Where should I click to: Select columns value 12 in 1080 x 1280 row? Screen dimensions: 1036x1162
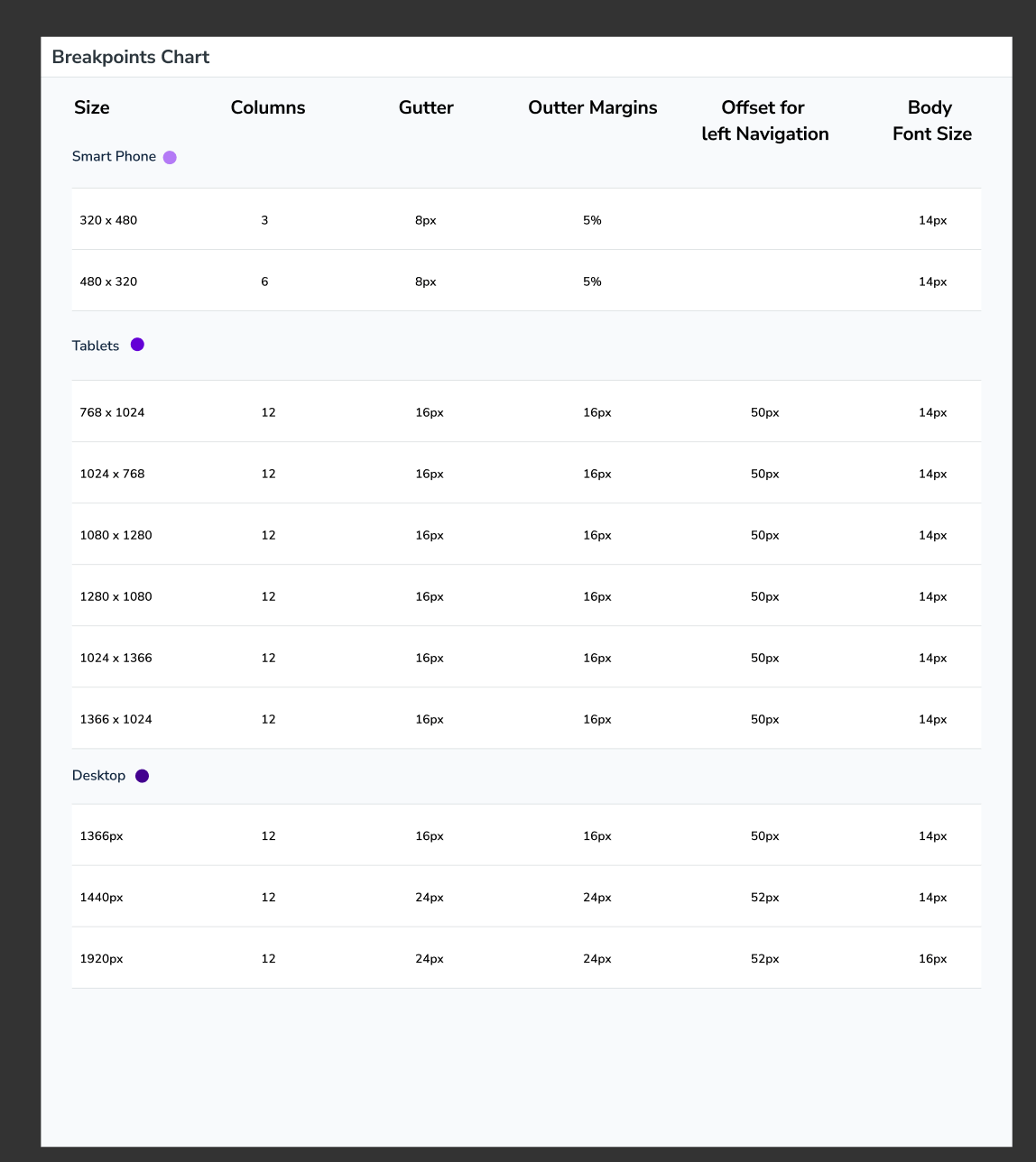click(268, 535)
